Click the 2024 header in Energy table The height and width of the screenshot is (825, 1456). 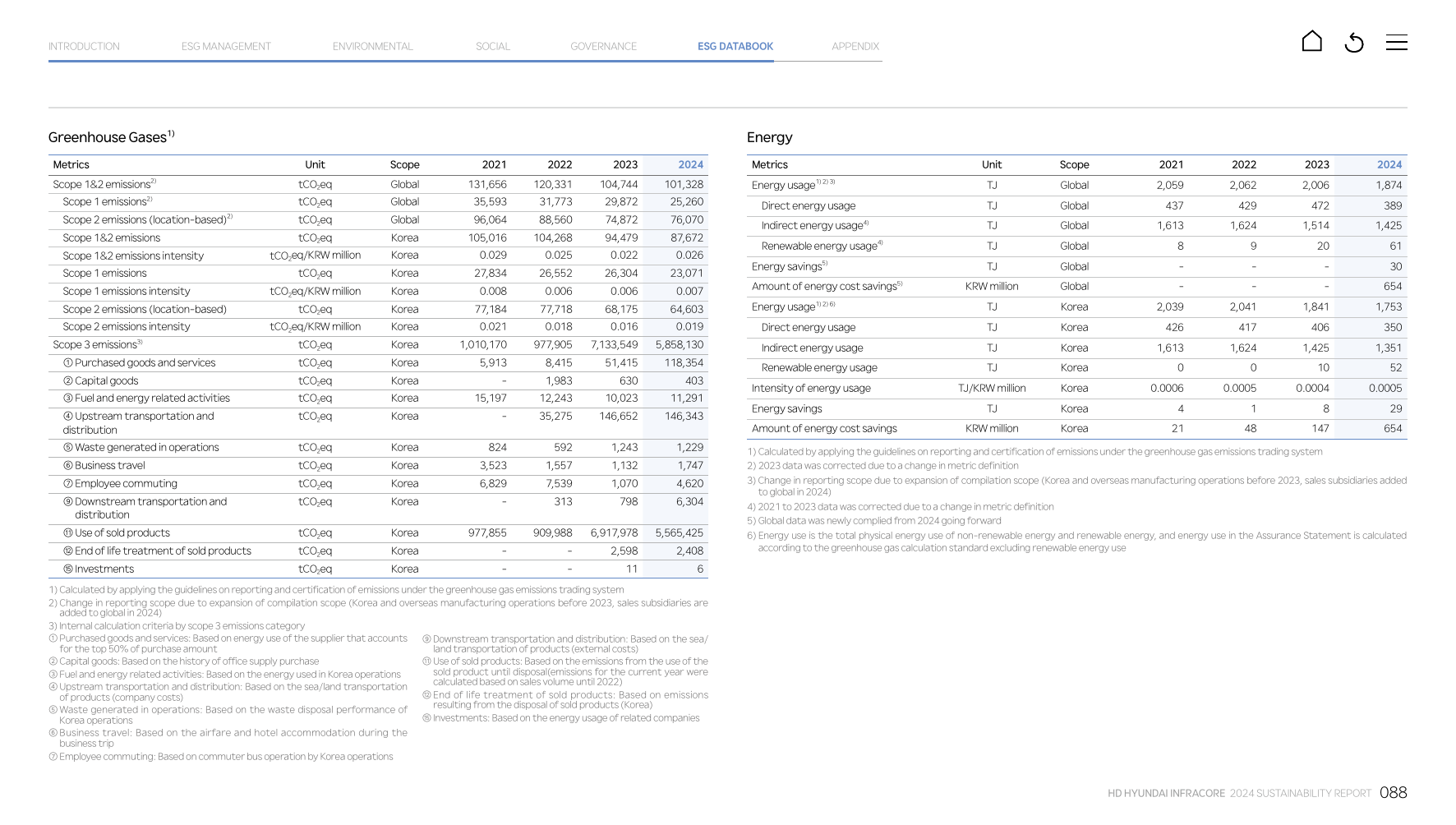click(1389, 165)
